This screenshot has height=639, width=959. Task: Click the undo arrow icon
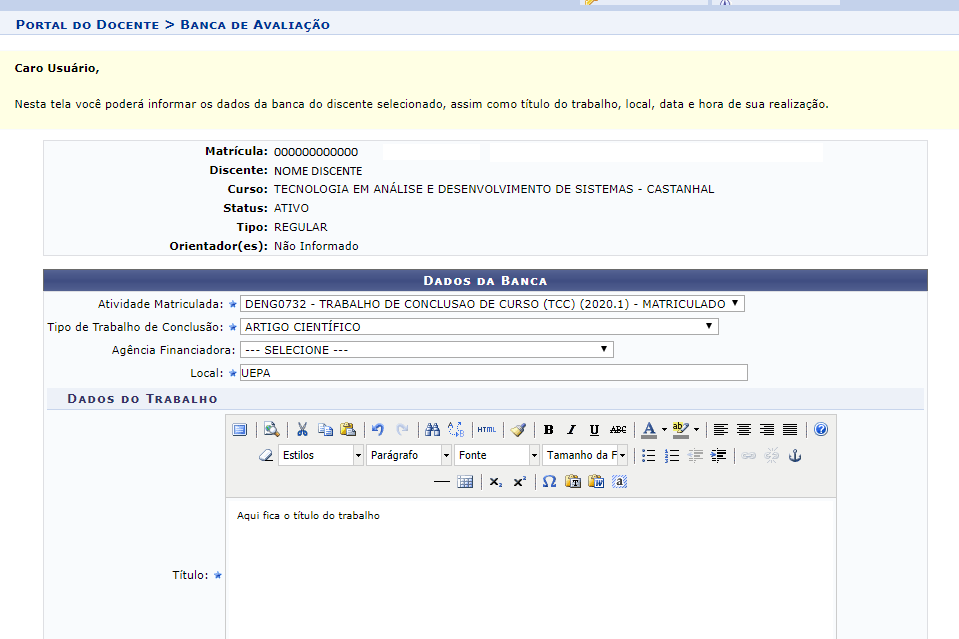point(378,430)
